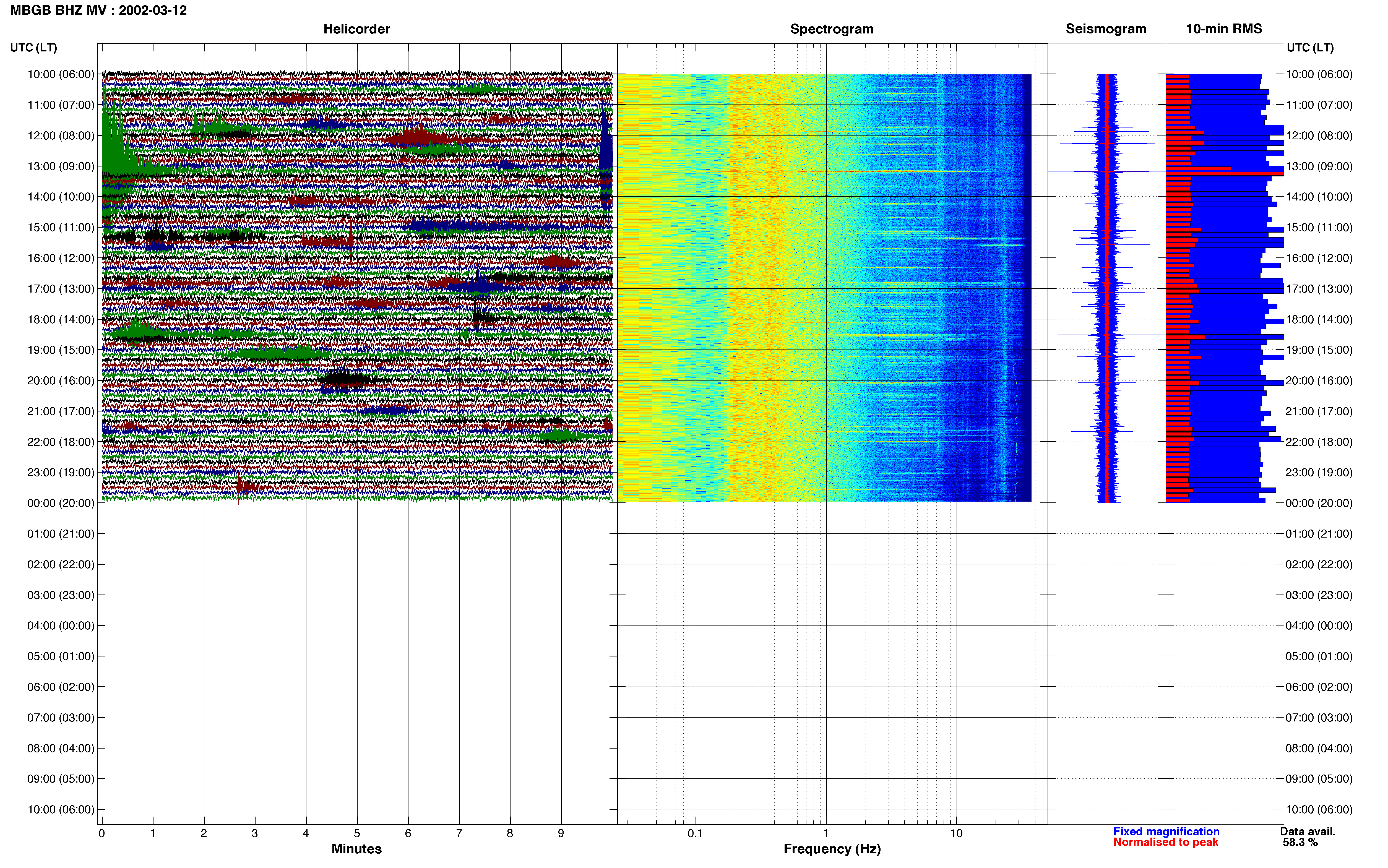Click left time label '12:00 (08:00)'
1388x868 pixels.
[x=61, y=135]
